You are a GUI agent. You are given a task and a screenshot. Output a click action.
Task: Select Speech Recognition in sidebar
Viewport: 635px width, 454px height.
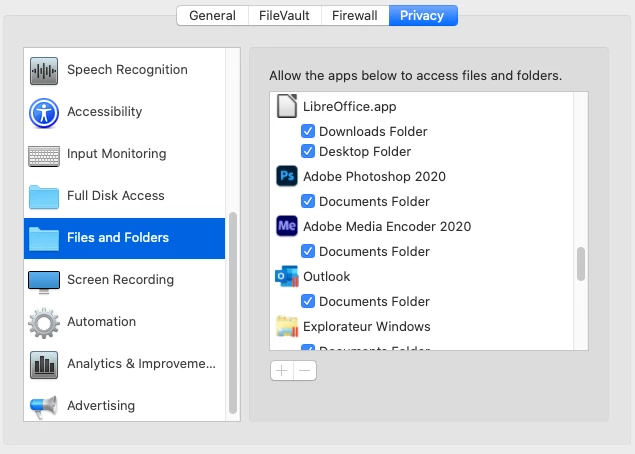(127, 70)
